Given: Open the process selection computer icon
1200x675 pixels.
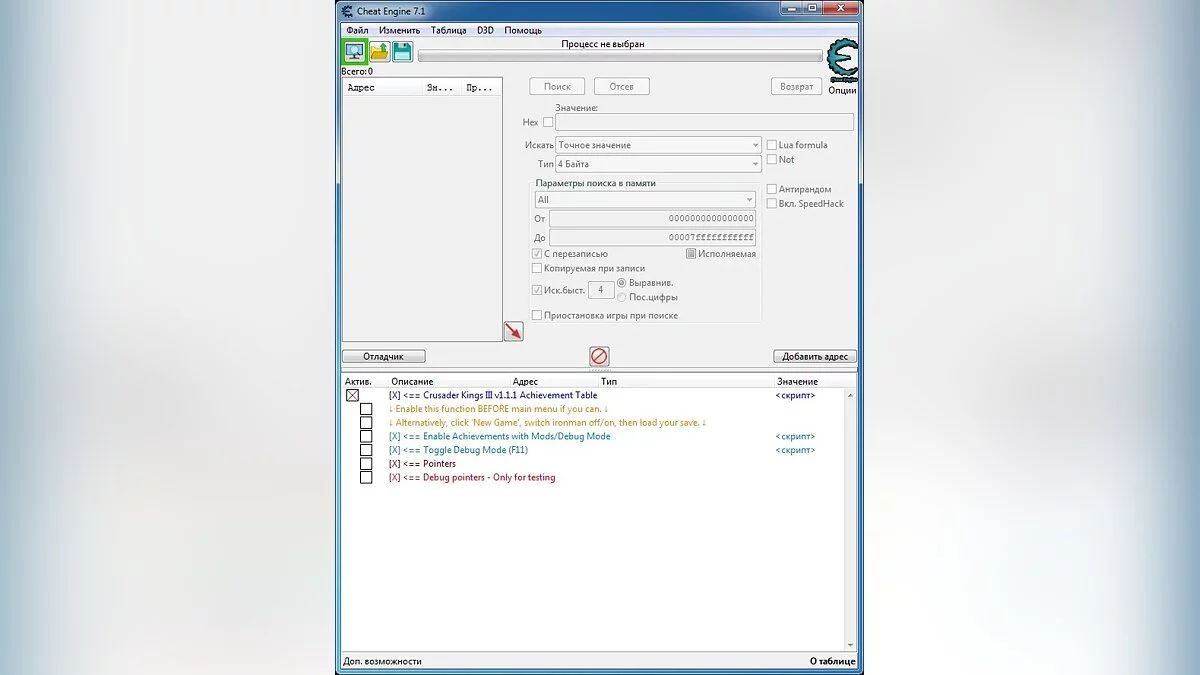Looking at the screenshot, I should (354, 51).
